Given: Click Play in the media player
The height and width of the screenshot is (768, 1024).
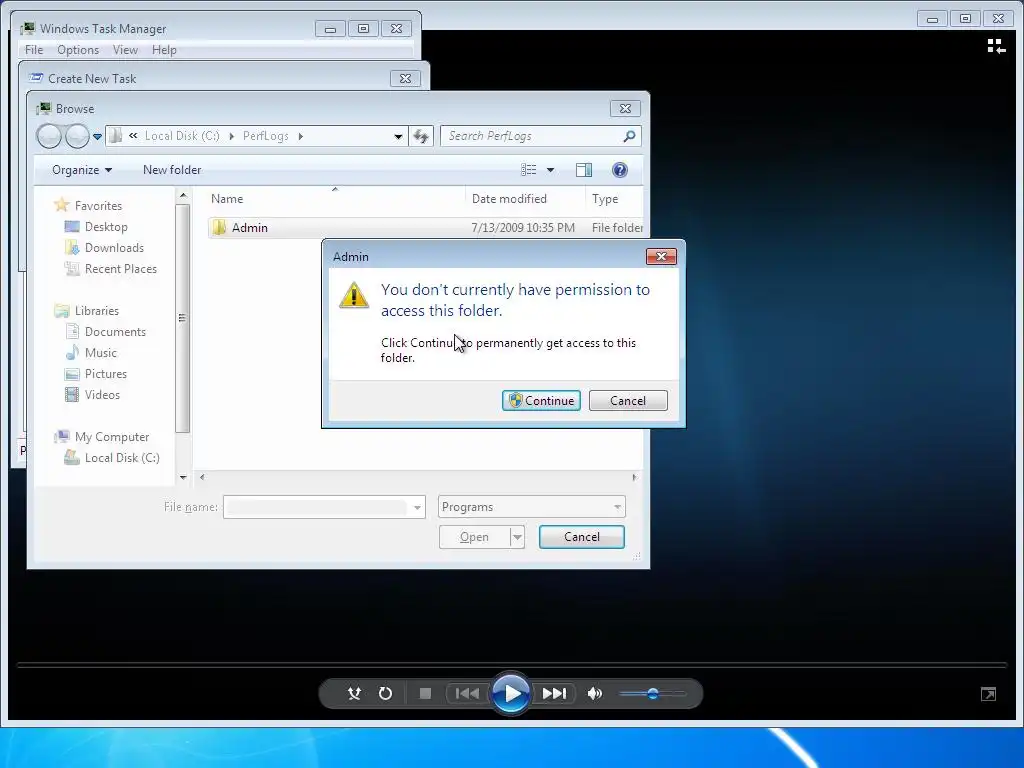Looking at the screenshot, I should pos(511,693).
